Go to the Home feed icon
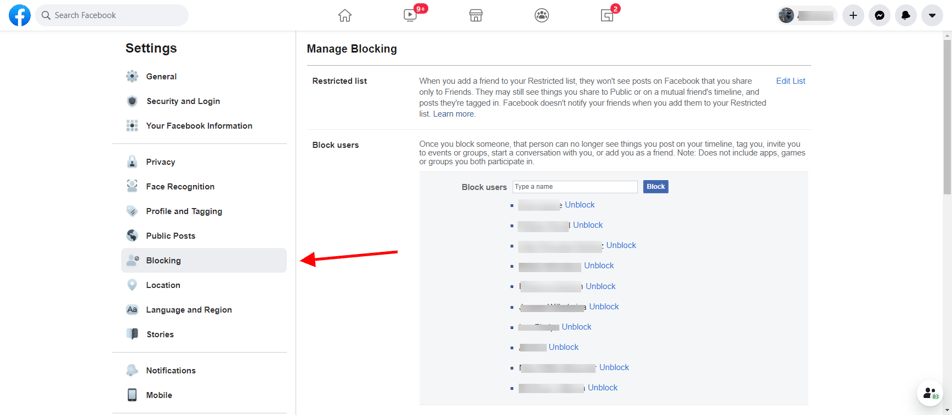This screenshot has width=952, height=415. coord(345,16)
